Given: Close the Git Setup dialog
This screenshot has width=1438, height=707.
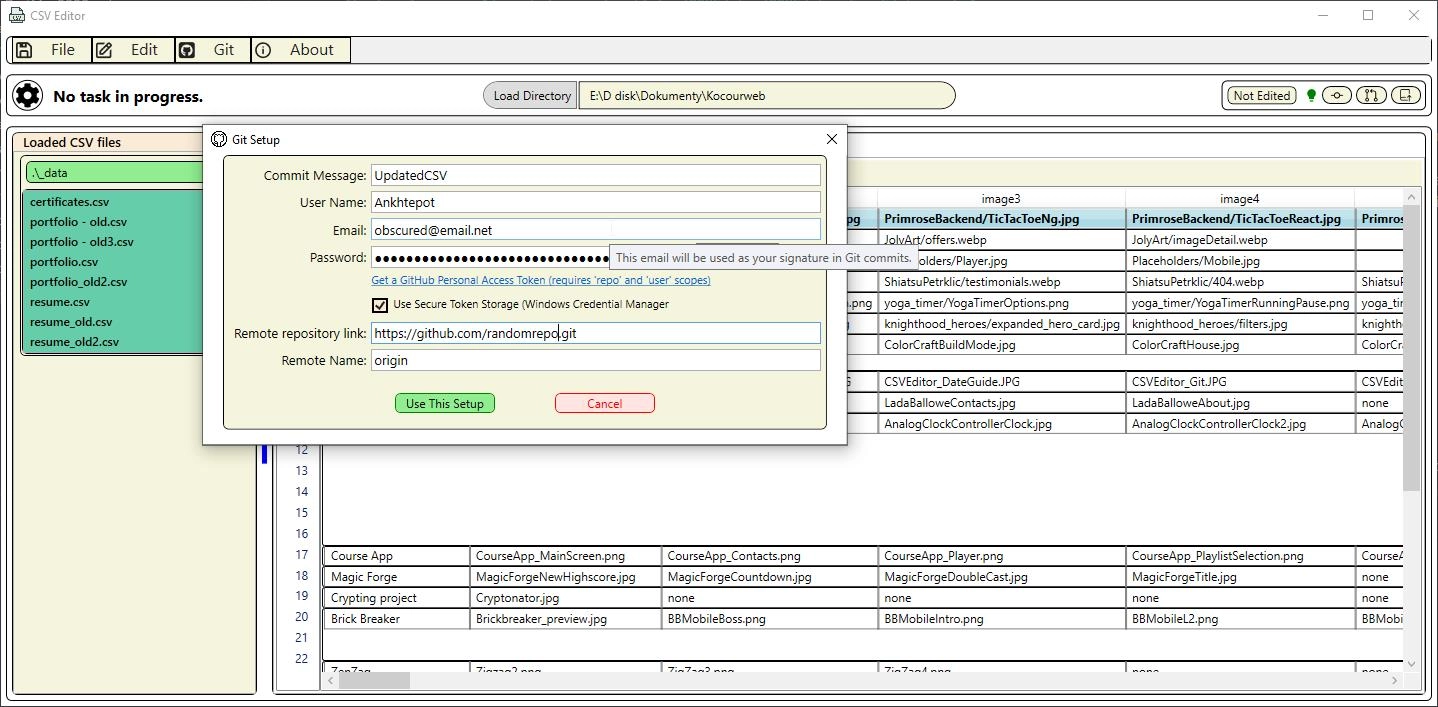Looking at the screenshot, I should (831, 139).
